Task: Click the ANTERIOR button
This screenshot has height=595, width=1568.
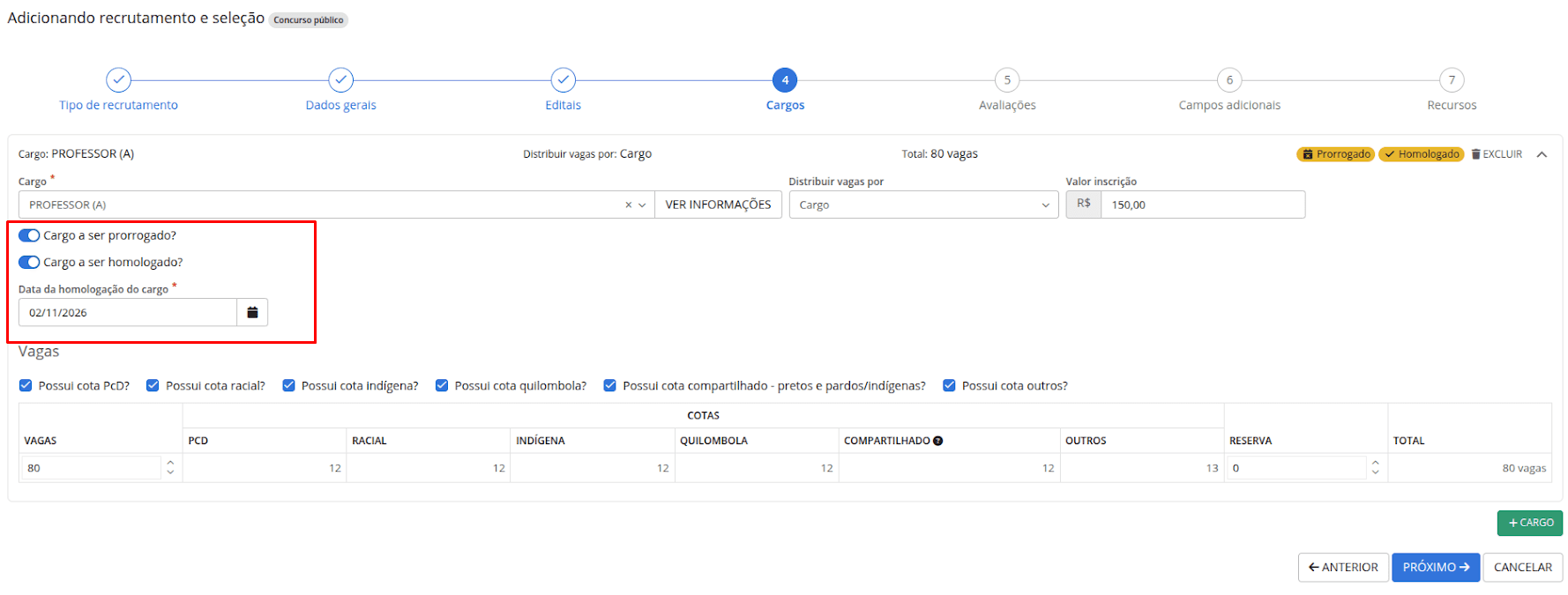Action: coord(1343,567)
